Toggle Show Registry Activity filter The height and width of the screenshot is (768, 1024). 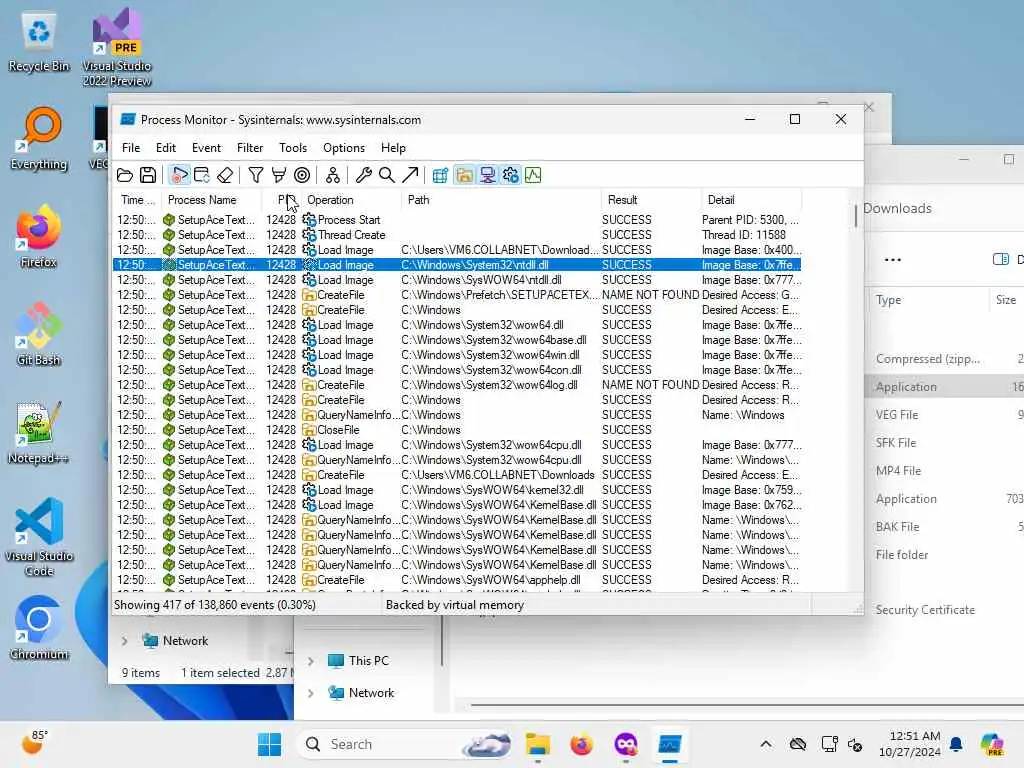coord(441,175)
